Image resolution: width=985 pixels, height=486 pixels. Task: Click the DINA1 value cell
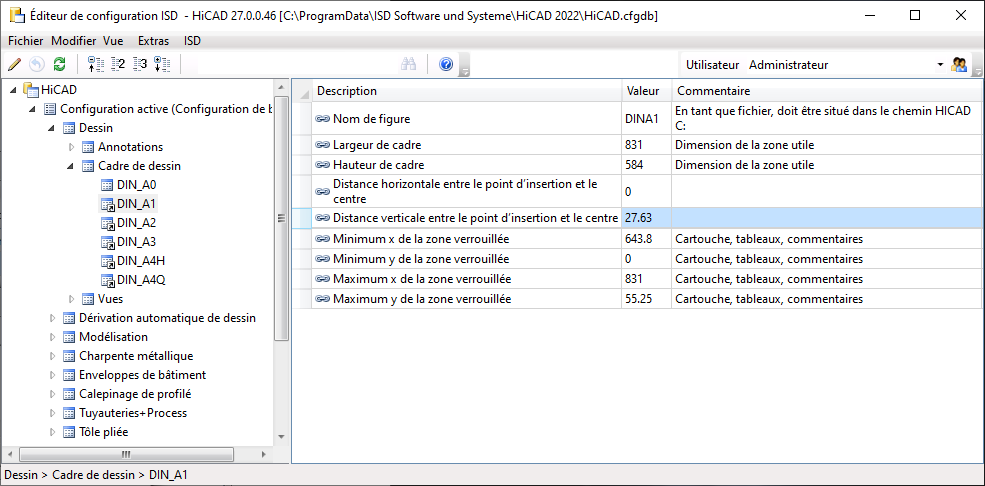pos(646,118)
